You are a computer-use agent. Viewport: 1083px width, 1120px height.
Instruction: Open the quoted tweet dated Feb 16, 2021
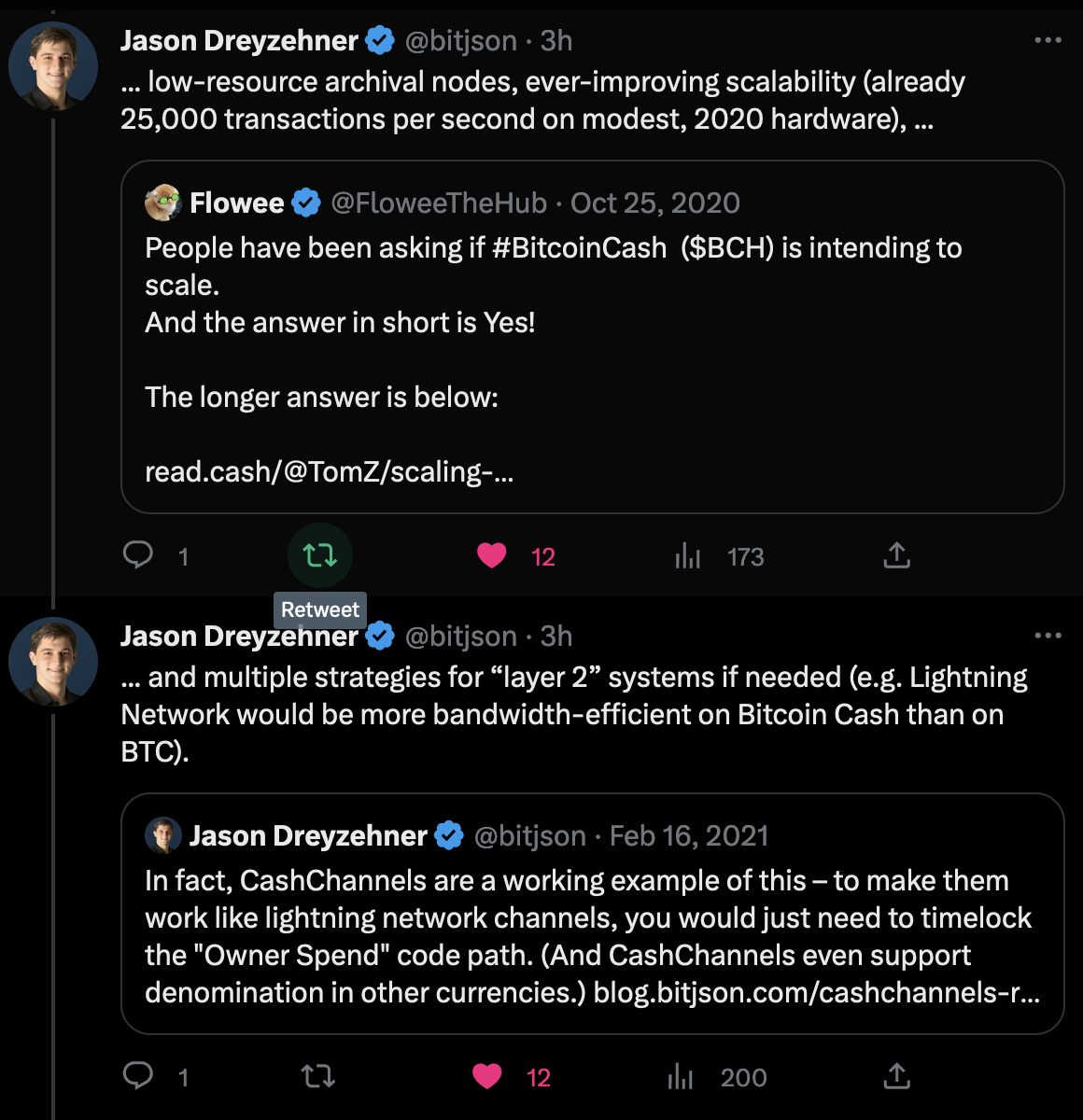coord(689,835)
